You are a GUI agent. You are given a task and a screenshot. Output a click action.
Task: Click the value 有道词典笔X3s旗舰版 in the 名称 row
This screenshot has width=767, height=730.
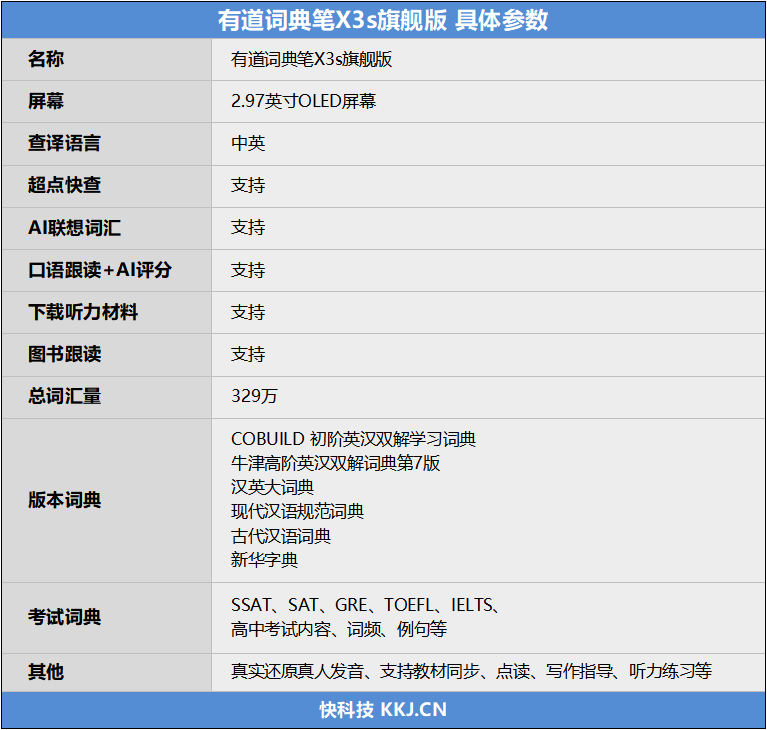point(312,60)
